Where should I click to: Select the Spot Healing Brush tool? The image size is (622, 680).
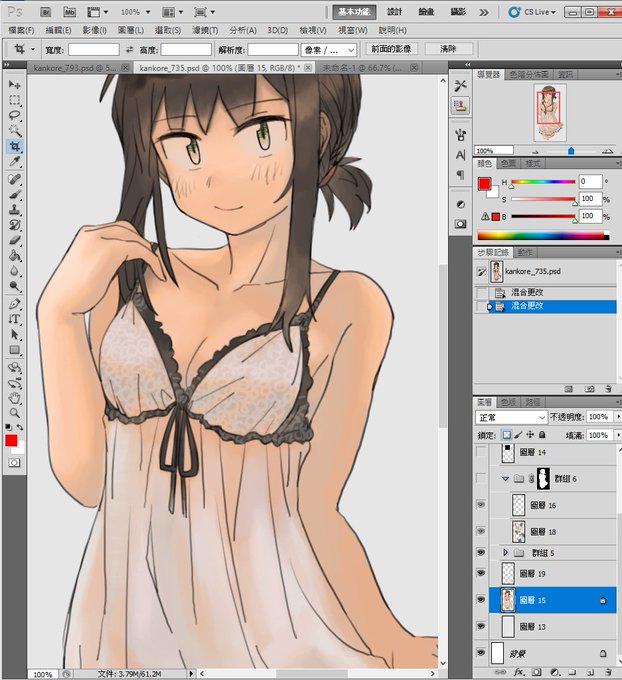pyautogui.click(x=14, y=179)
